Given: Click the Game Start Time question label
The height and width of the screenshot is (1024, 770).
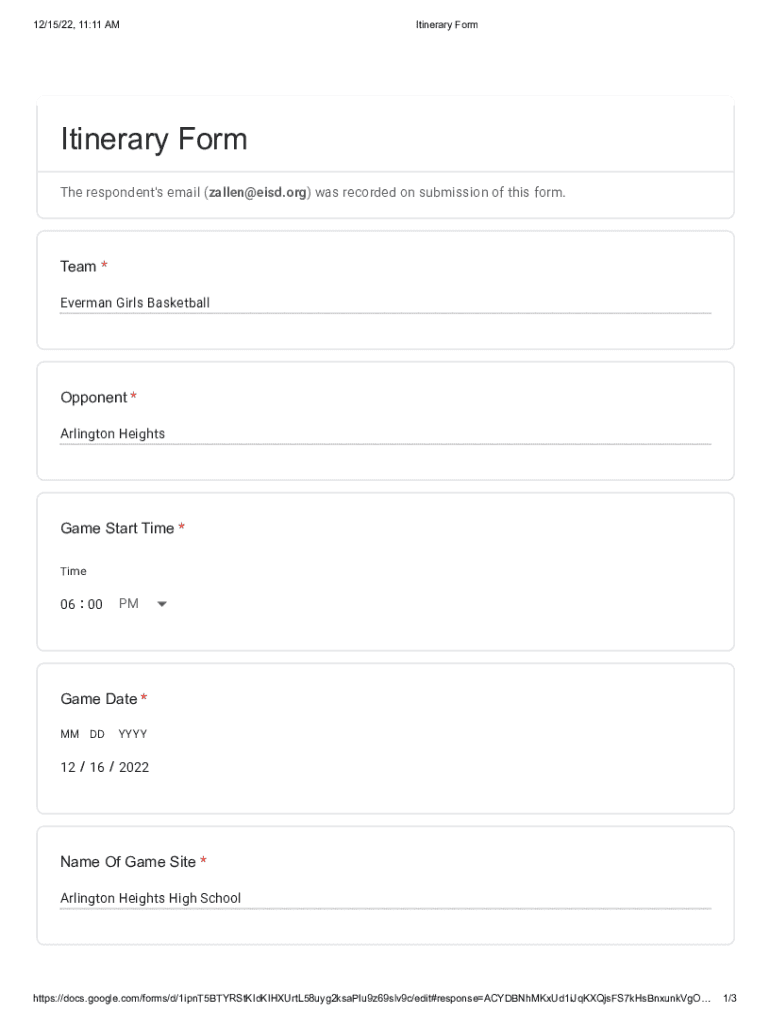Looking at the screenshot, I should pos(117,528).
